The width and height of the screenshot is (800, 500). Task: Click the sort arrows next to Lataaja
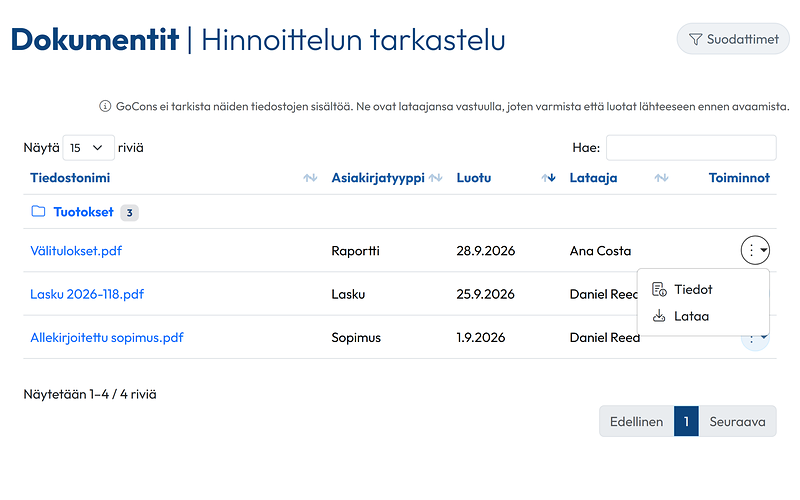(661, 178)
